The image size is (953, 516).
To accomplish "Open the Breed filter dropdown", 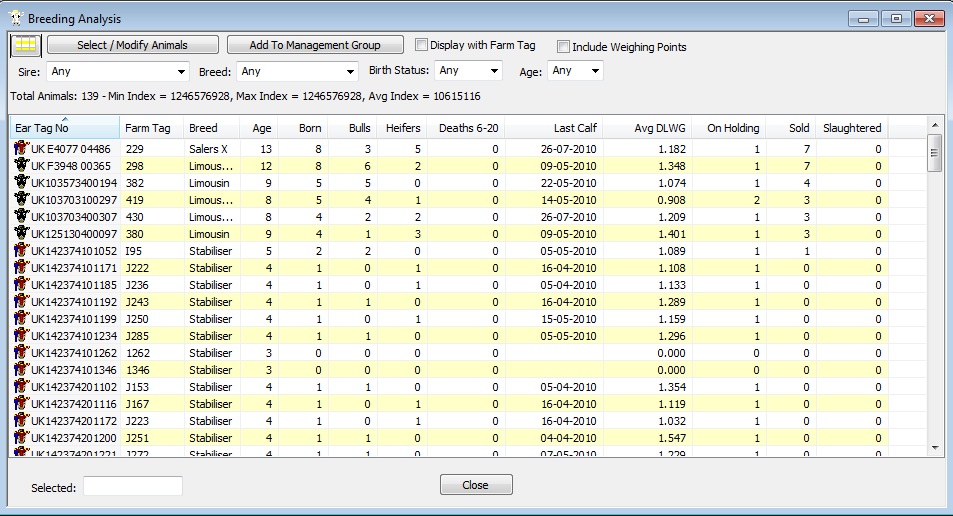I will [297, 71].
